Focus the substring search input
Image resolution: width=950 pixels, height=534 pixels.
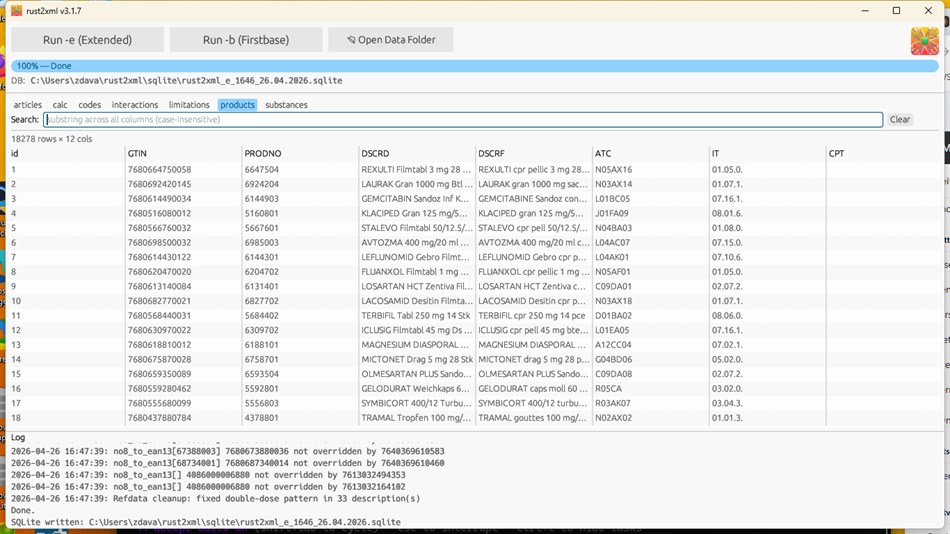(x=463, y=119)
